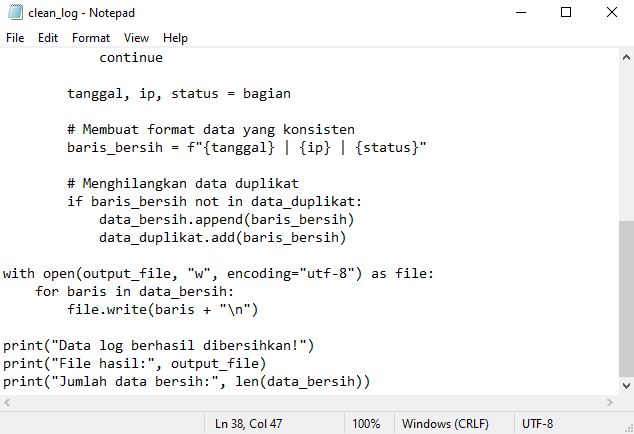Place cursor at end of last print line

(x=371, y=381)
